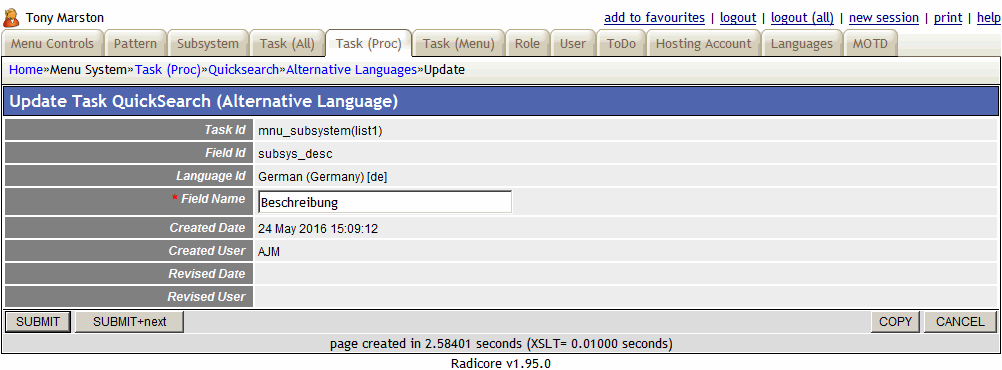The width and height of the screenshot is (1002, 370).
Task: Click the Field Id value subsys_desc
Action: 295,153
